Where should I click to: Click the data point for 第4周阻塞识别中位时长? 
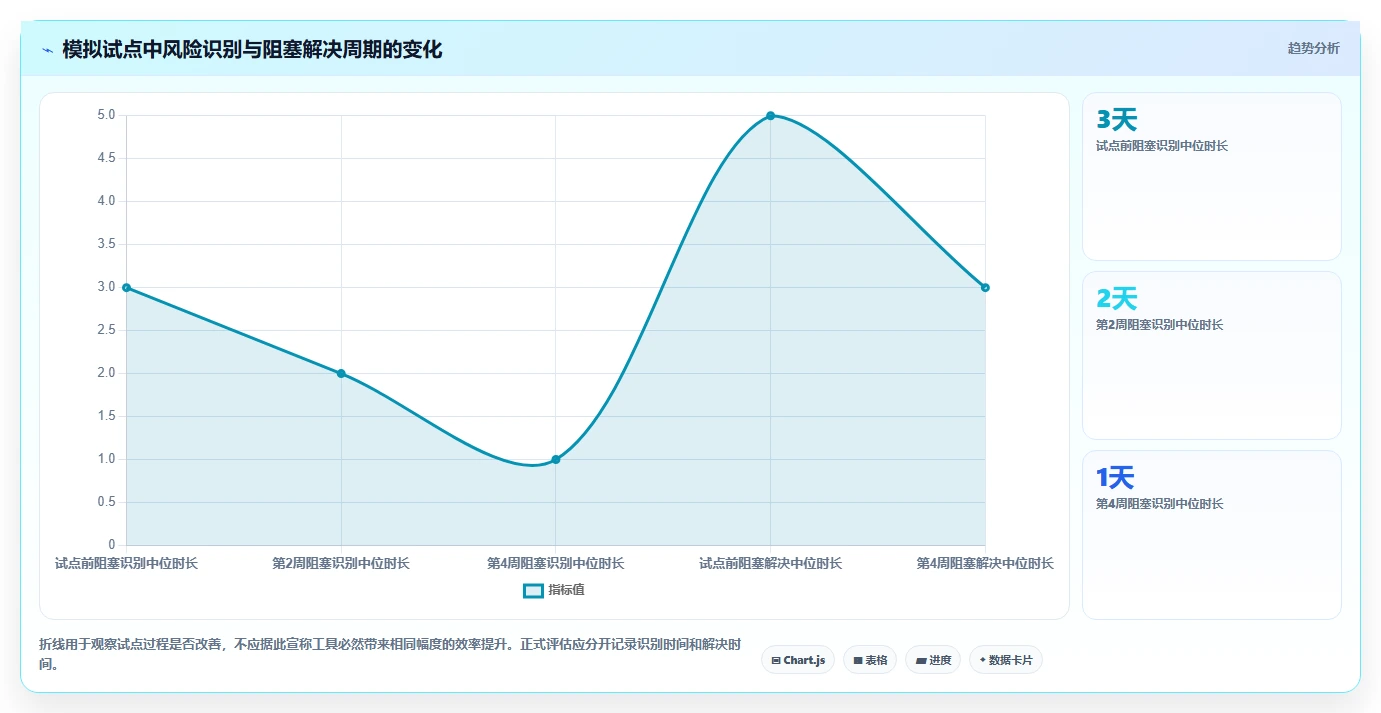556,460
